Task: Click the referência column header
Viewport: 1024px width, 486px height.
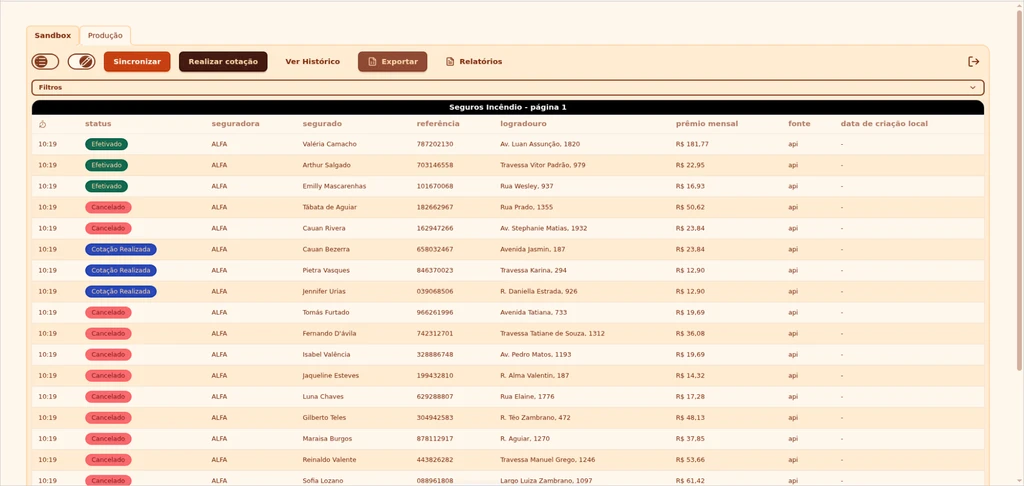Action: [x=438, y=123]
